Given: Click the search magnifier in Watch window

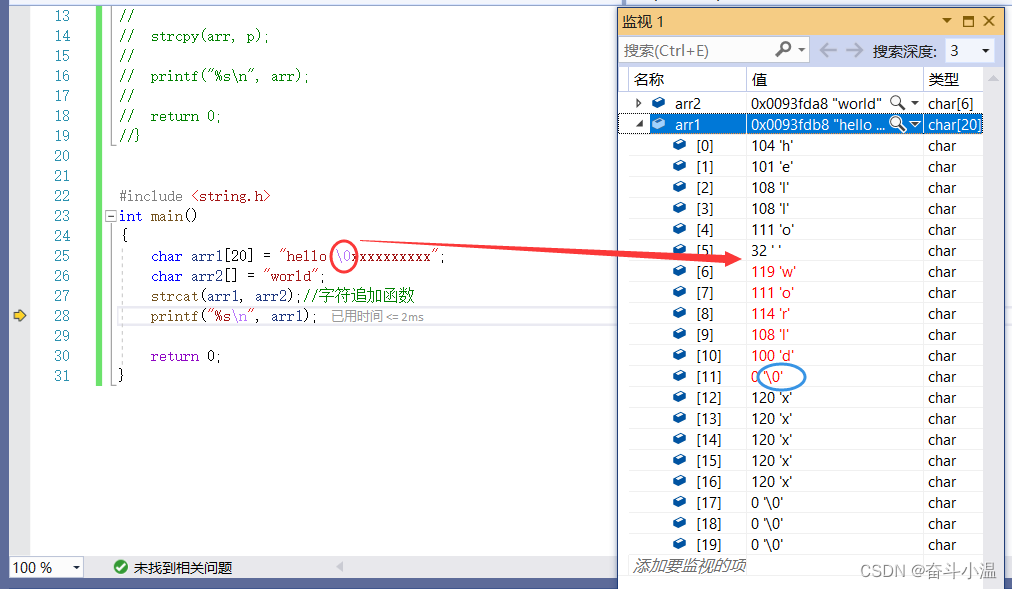Looking at the screenshot, I should [x=783, y=50].
